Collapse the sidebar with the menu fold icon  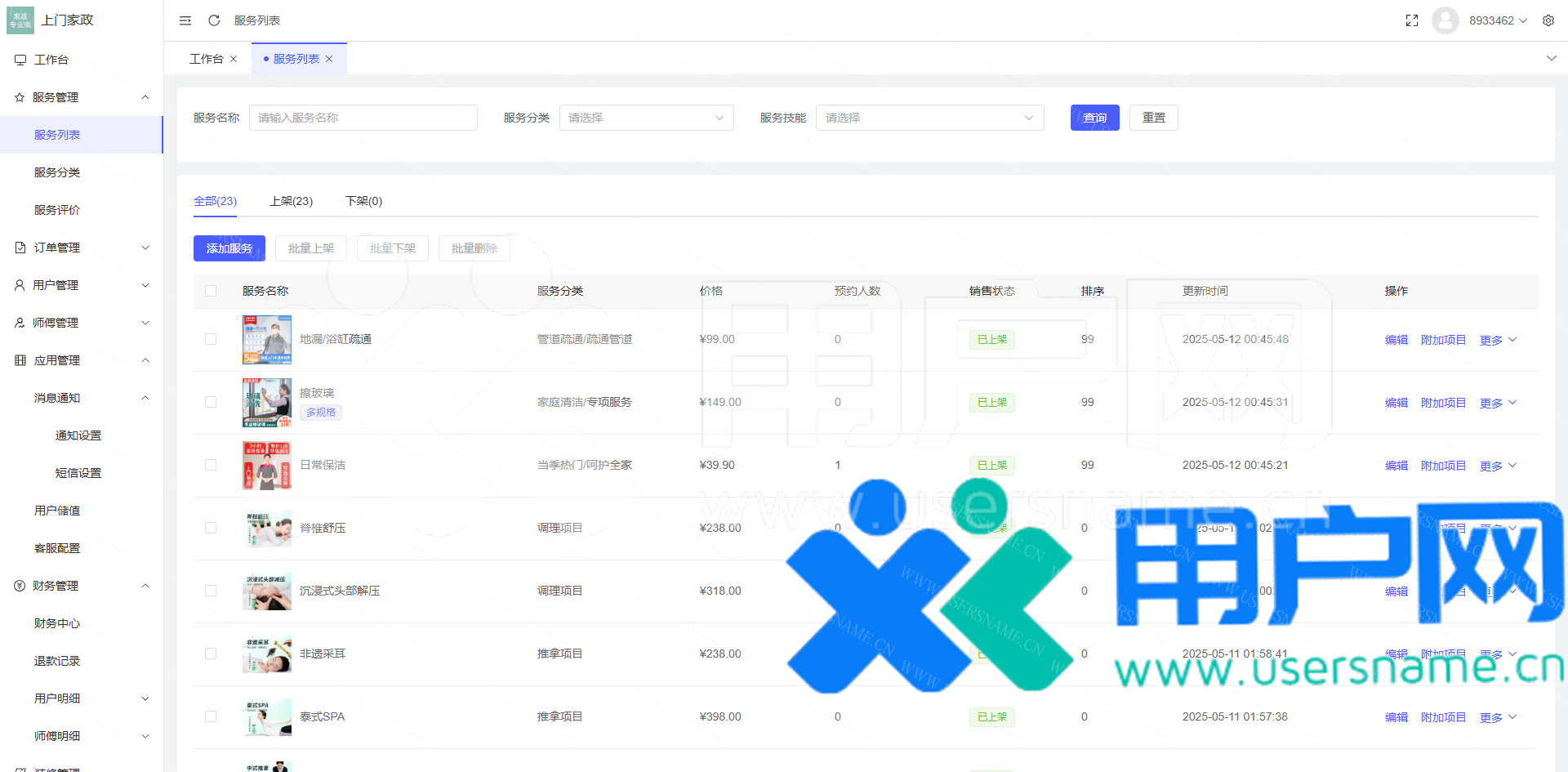pos(185,20)
